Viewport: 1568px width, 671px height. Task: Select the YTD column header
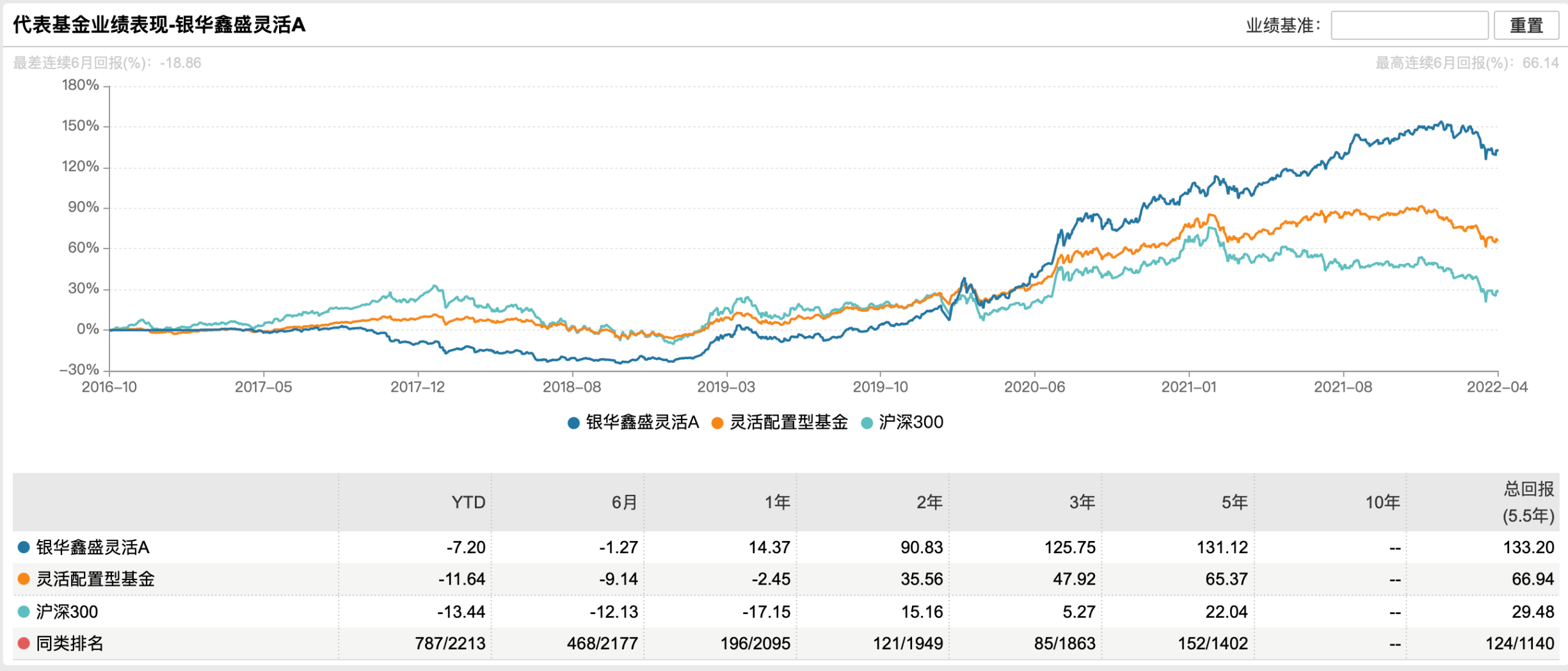[468, 503]
